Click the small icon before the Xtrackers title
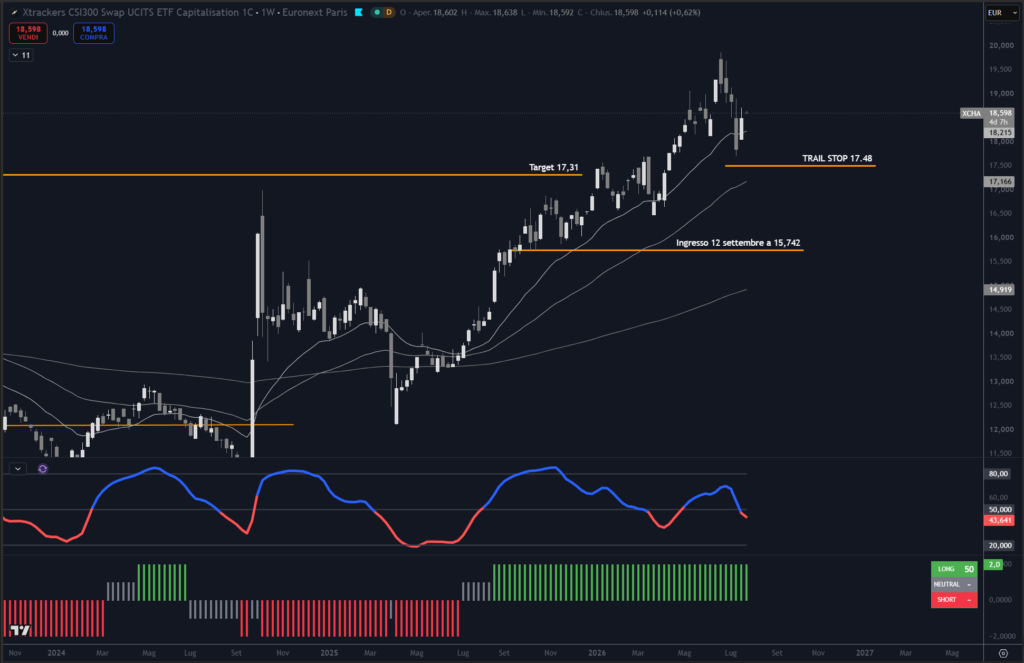Viewport: 1024px width, 663px height. tap(14, 12)
